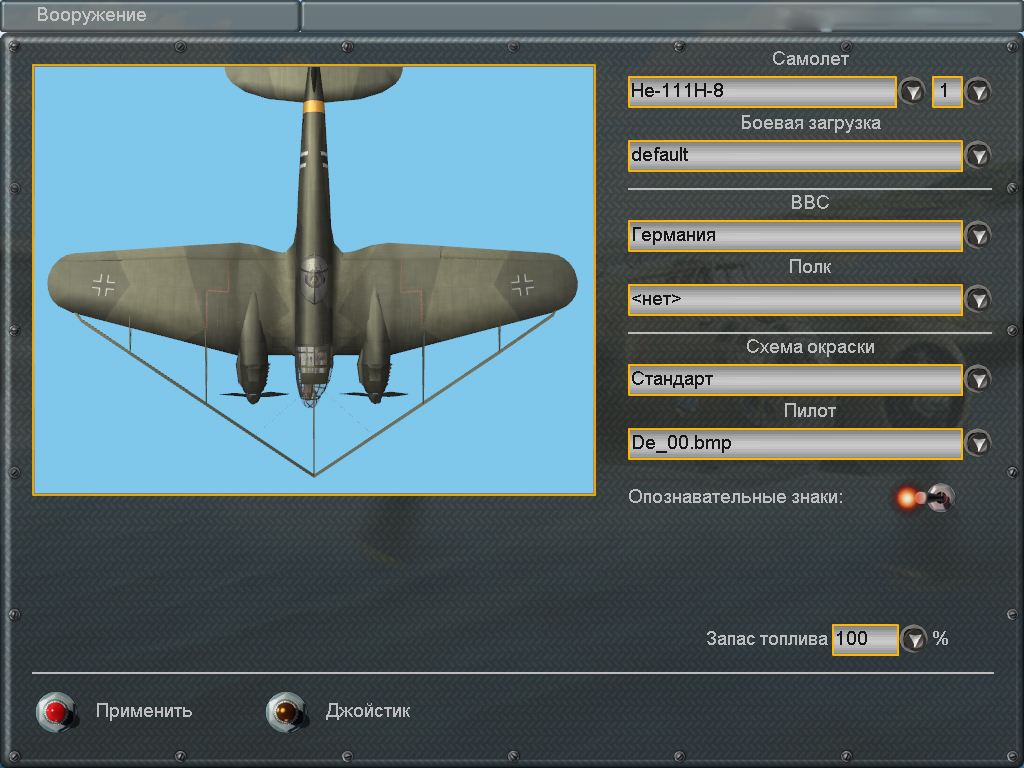Expand the Германия air force dropdown arrow

[x=978, y=236]
